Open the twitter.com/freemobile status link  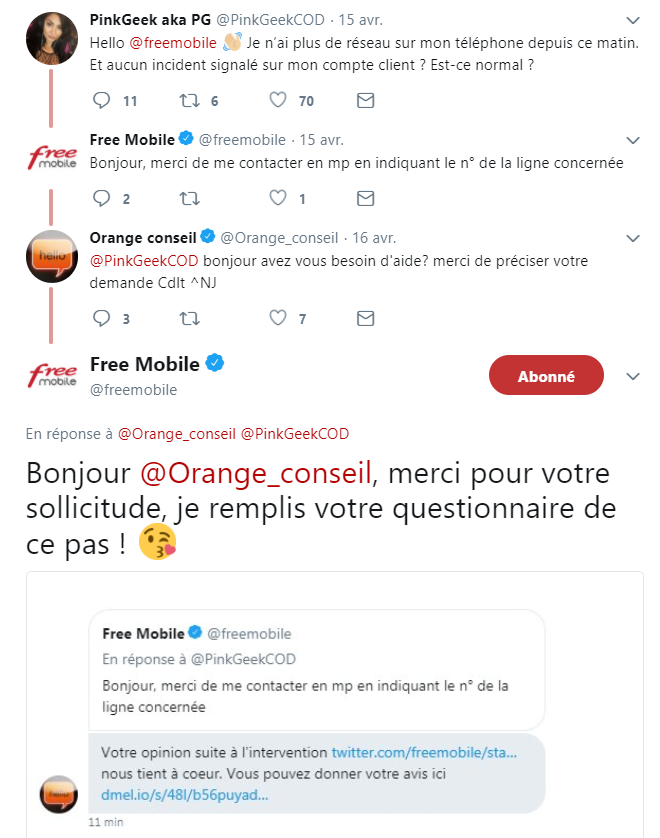423,751
